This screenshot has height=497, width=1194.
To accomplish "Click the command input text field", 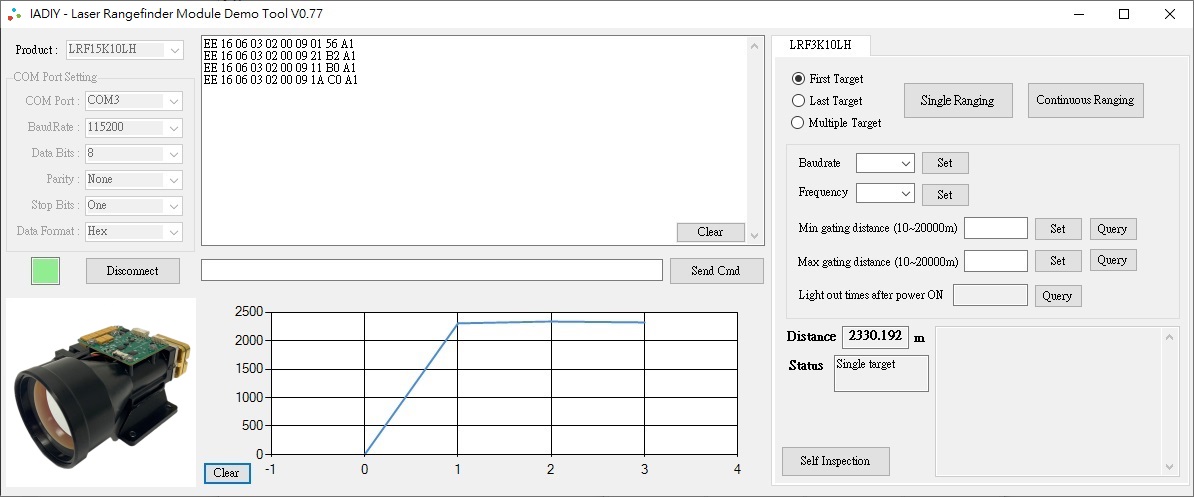I will coord(431,271).
